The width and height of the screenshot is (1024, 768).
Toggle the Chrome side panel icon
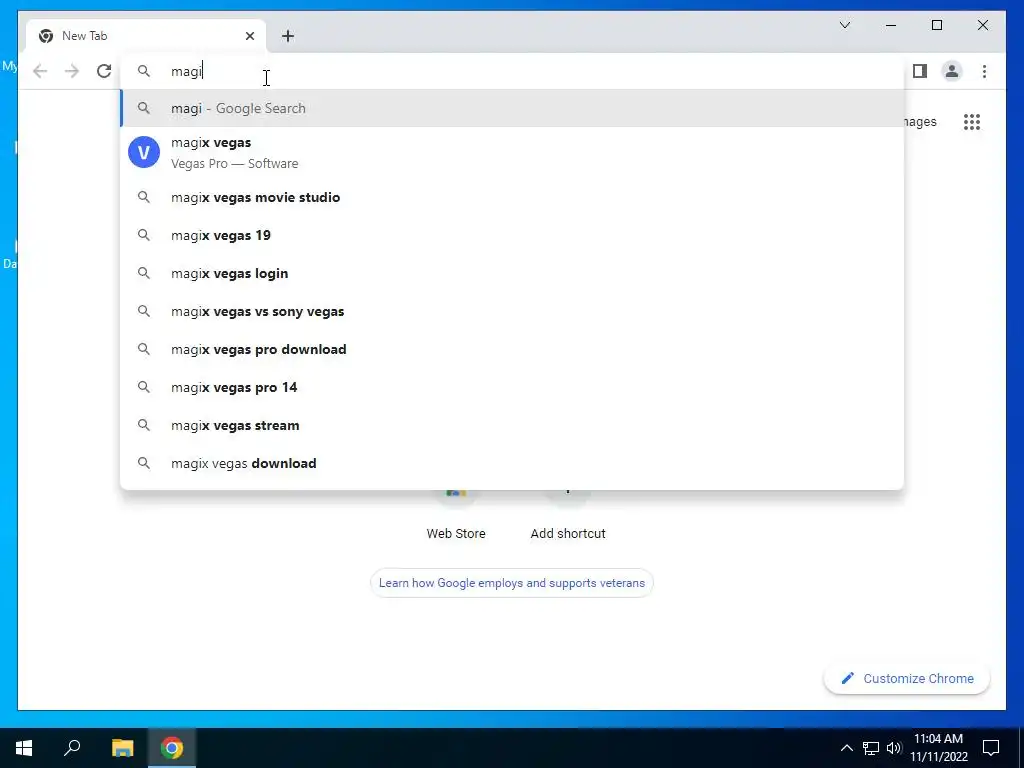coord(920,71)
